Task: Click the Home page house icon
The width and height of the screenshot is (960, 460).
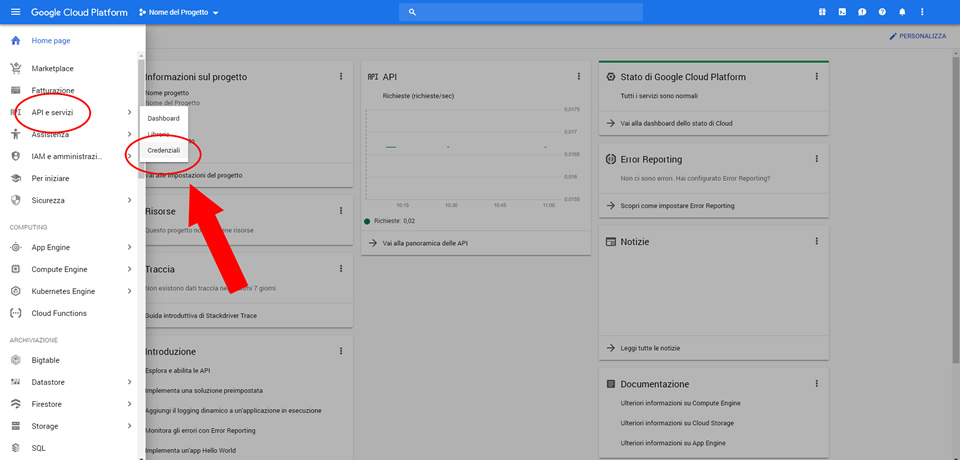Action: [16, 40]
